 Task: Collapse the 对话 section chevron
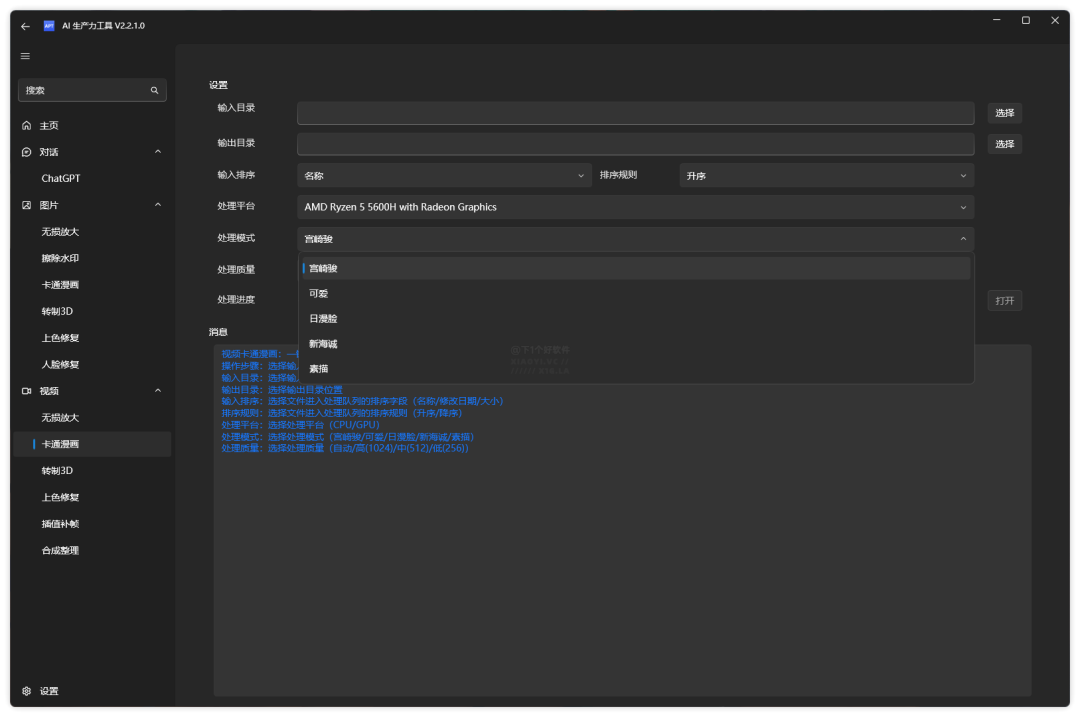coord(158,152)
